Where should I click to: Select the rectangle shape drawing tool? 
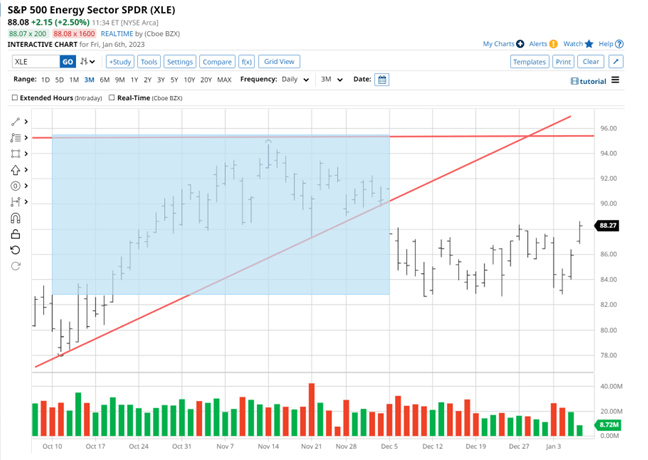pos(15,154)
